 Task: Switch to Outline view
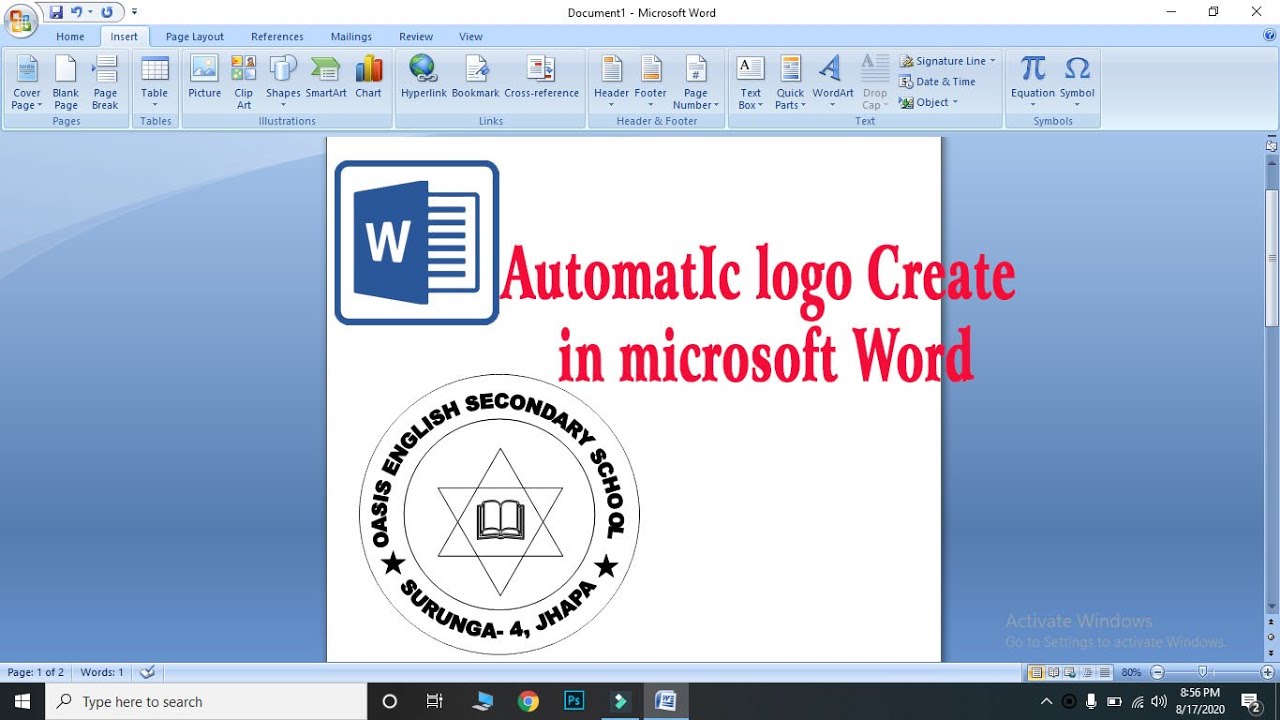1085,672
